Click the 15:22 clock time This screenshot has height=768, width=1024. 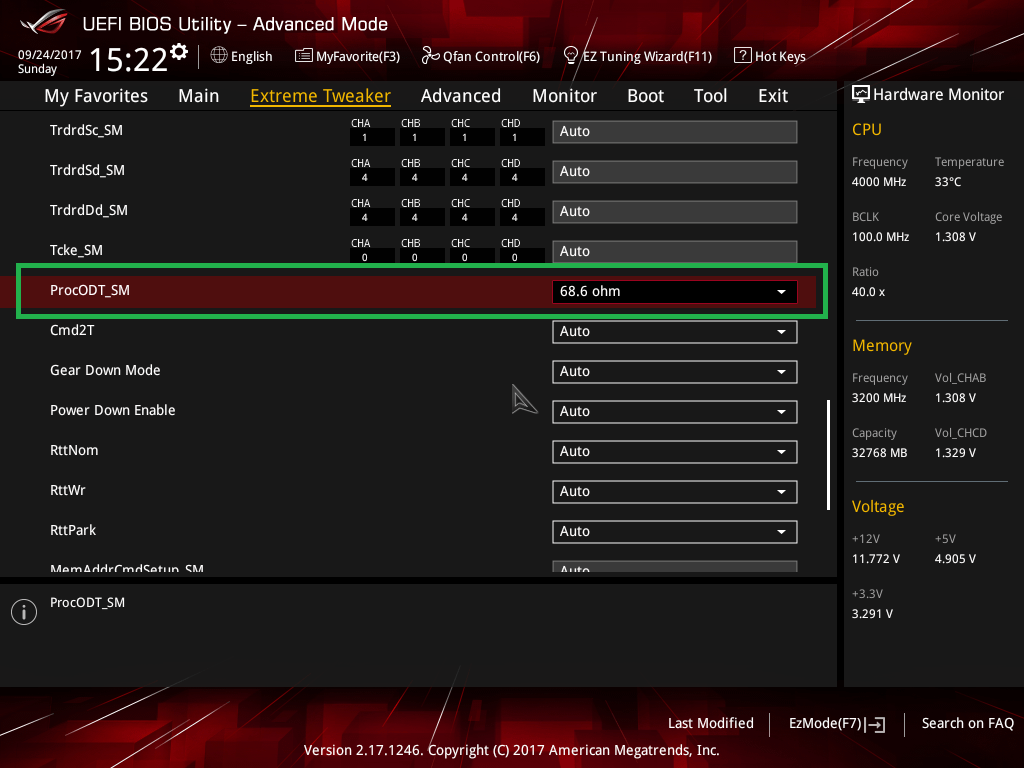[x=129, y=59]
